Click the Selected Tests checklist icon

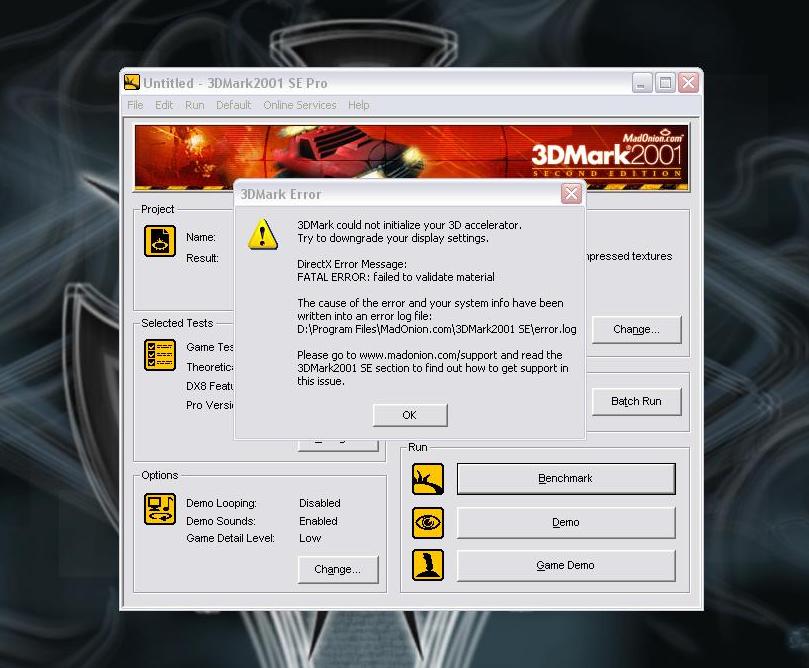160,355
